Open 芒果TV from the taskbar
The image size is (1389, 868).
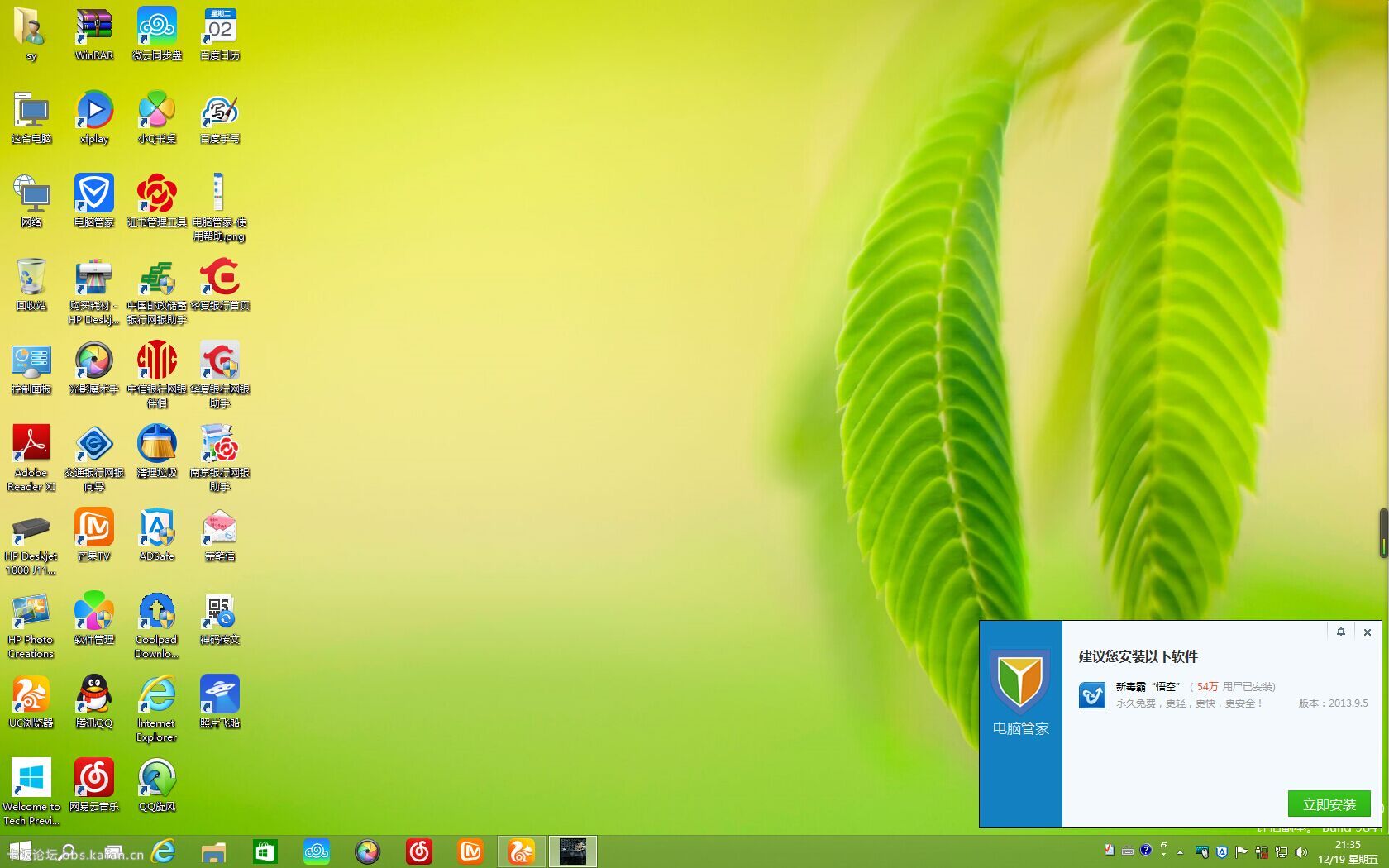(x=470, y=851)
